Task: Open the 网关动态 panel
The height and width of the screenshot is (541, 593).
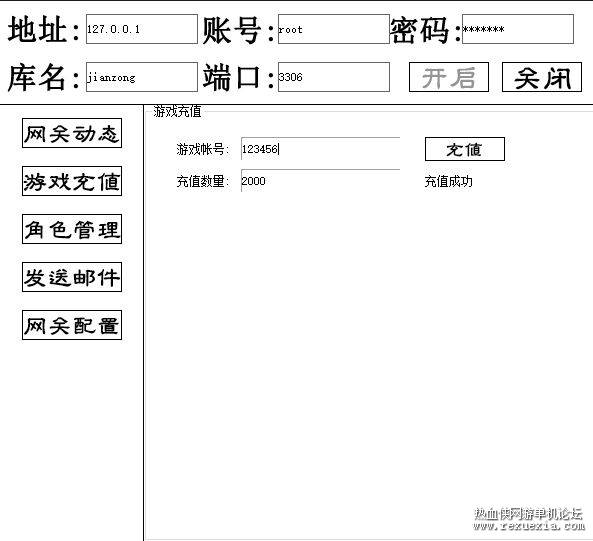Action: click(72, 133)
